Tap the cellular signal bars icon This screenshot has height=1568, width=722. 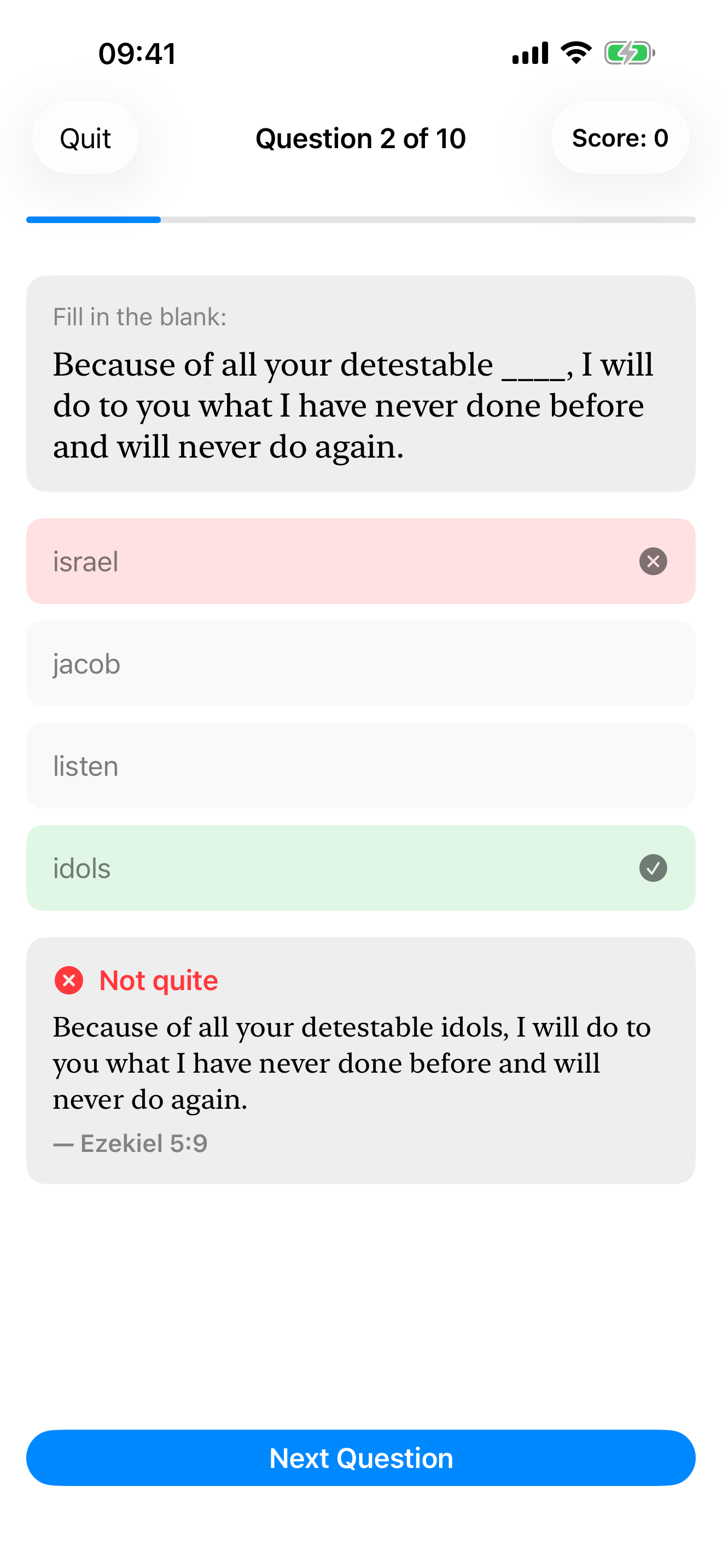coord(530,53)
